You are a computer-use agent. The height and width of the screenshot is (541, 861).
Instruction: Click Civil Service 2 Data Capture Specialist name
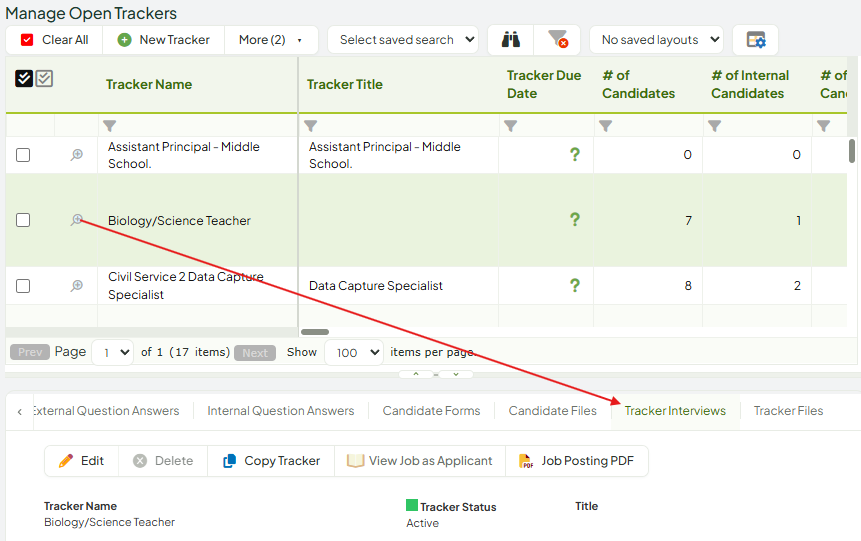pyautogui.click(x=186, y=286)
